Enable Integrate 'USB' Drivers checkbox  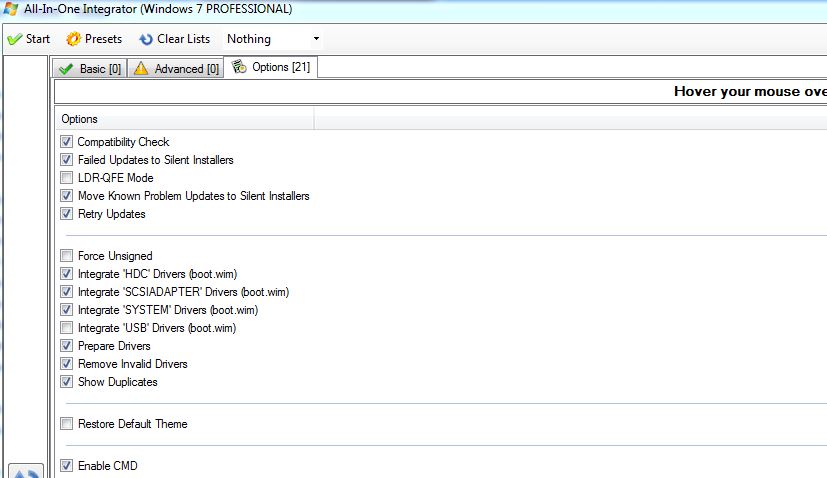click(x=66, y=328)
